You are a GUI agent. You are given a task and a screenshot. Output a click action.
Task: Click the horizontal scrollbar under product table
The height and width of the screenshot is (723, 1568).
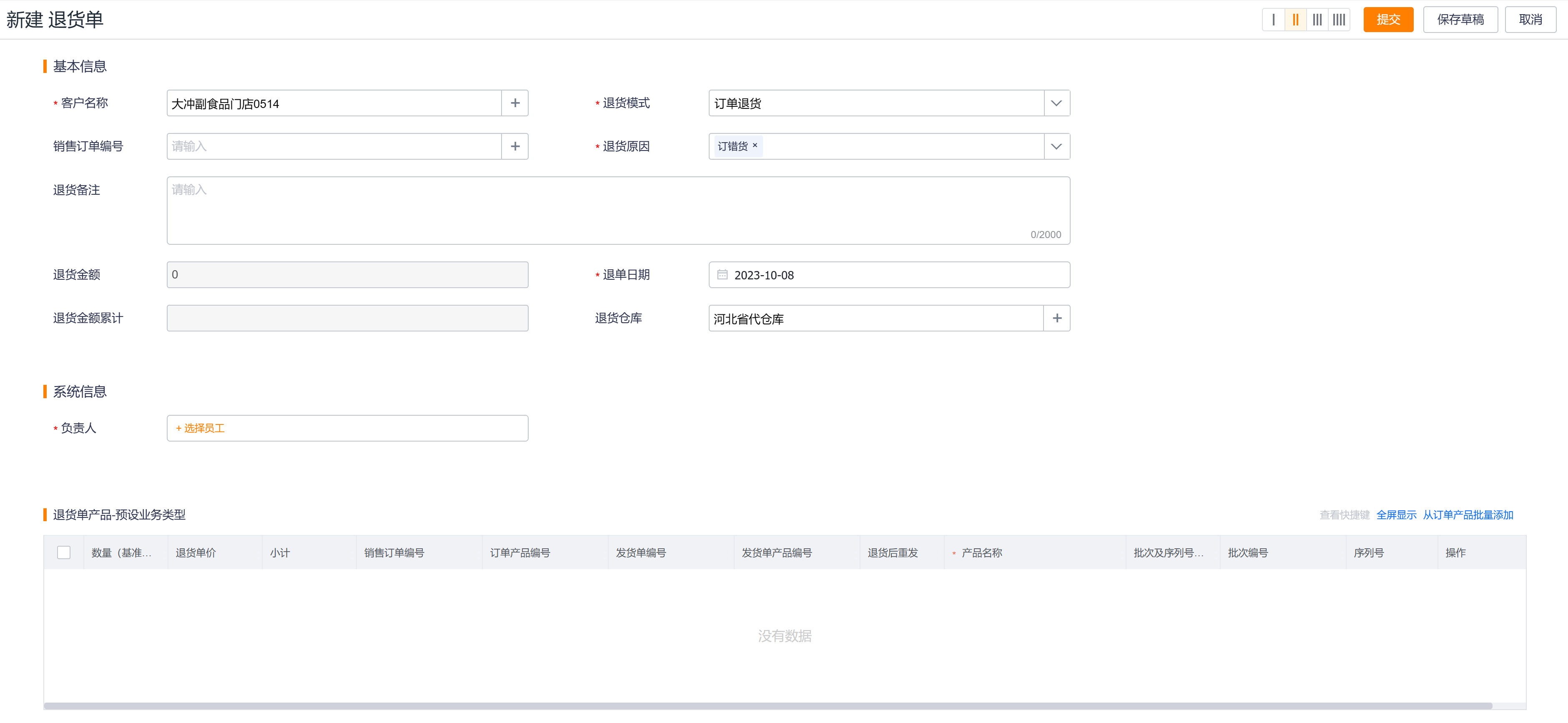767,706
